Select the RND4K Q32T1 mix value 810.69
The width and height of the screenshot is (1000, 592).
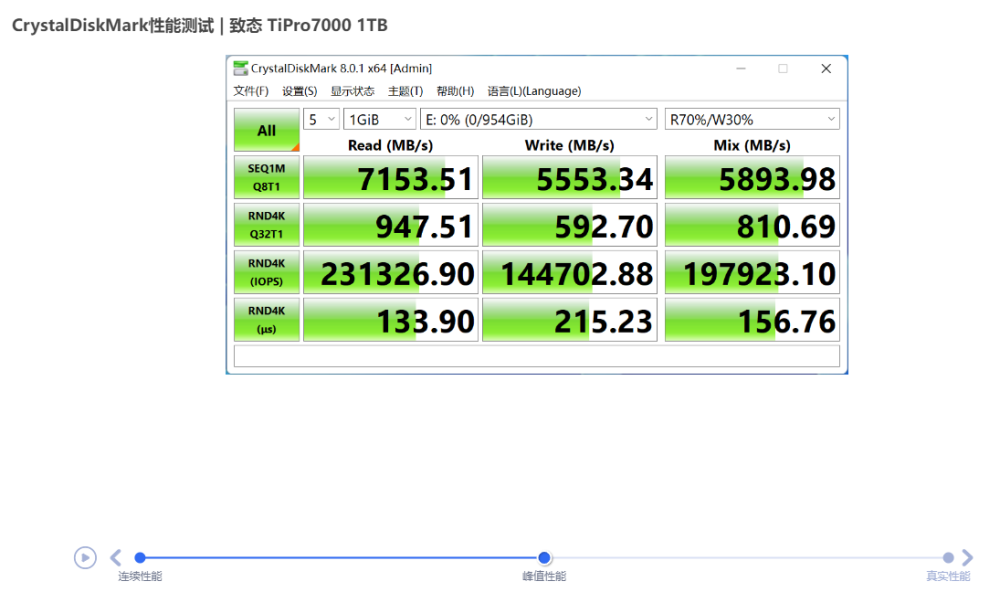[x=752, y=225]
